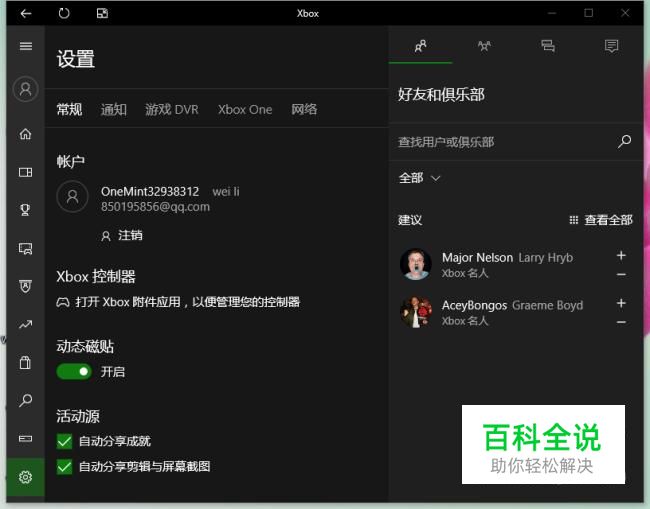Select the Xbox One settings tab
This screenshot has width=650, height=509.
pyautogui.click(x=245, y=109)
